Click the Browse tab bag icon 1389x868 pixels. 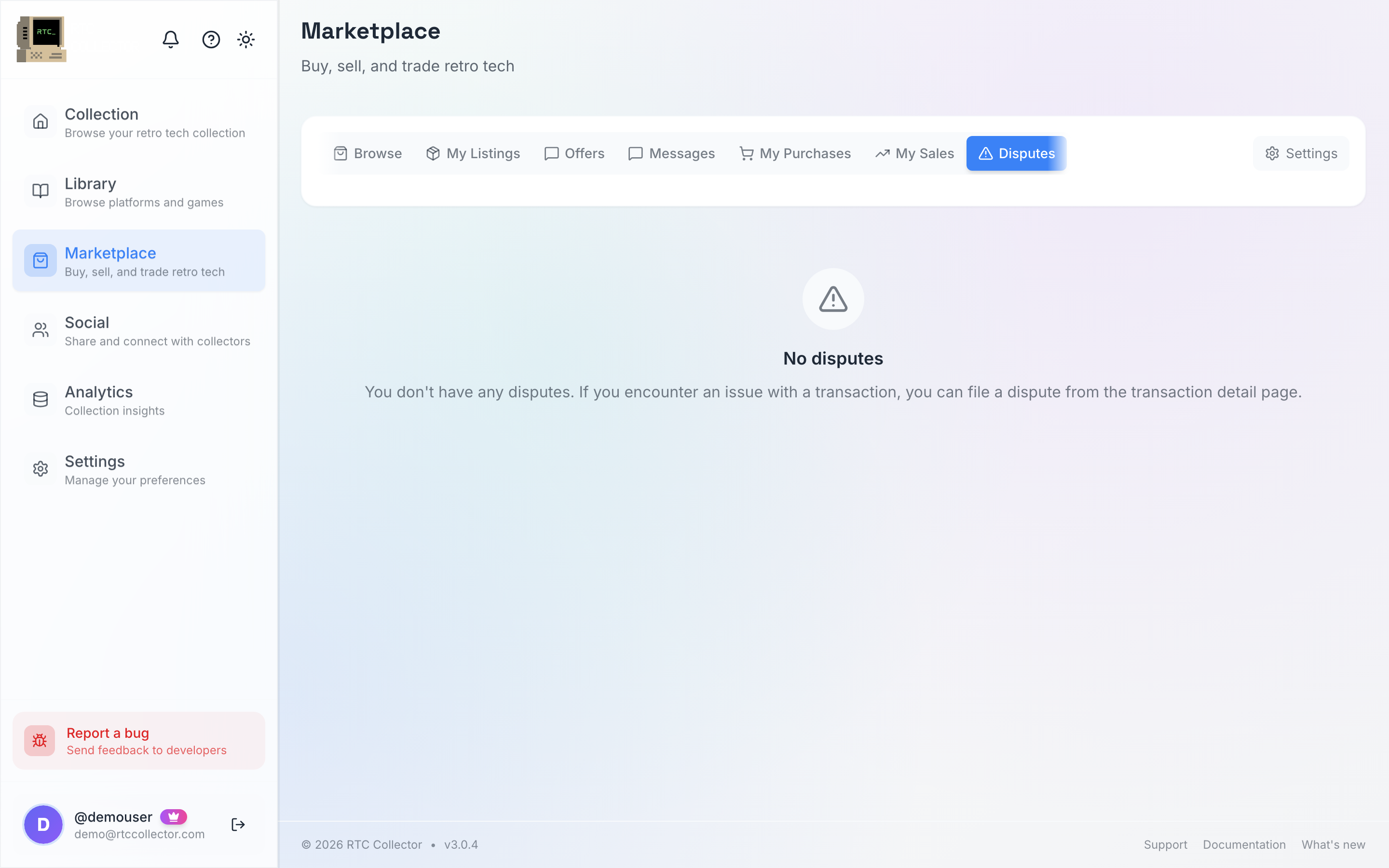coord(340,153)
